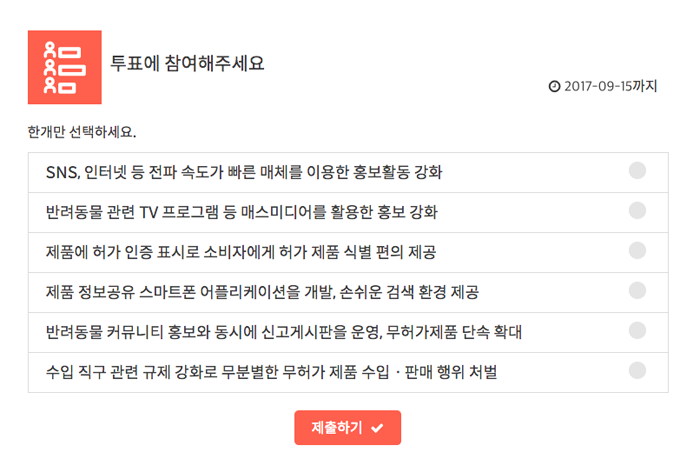Click the option text 제품 정보공유 스마트폰 어플리케이션
Screen dimensions: 700x459
[x=262, y=292]
